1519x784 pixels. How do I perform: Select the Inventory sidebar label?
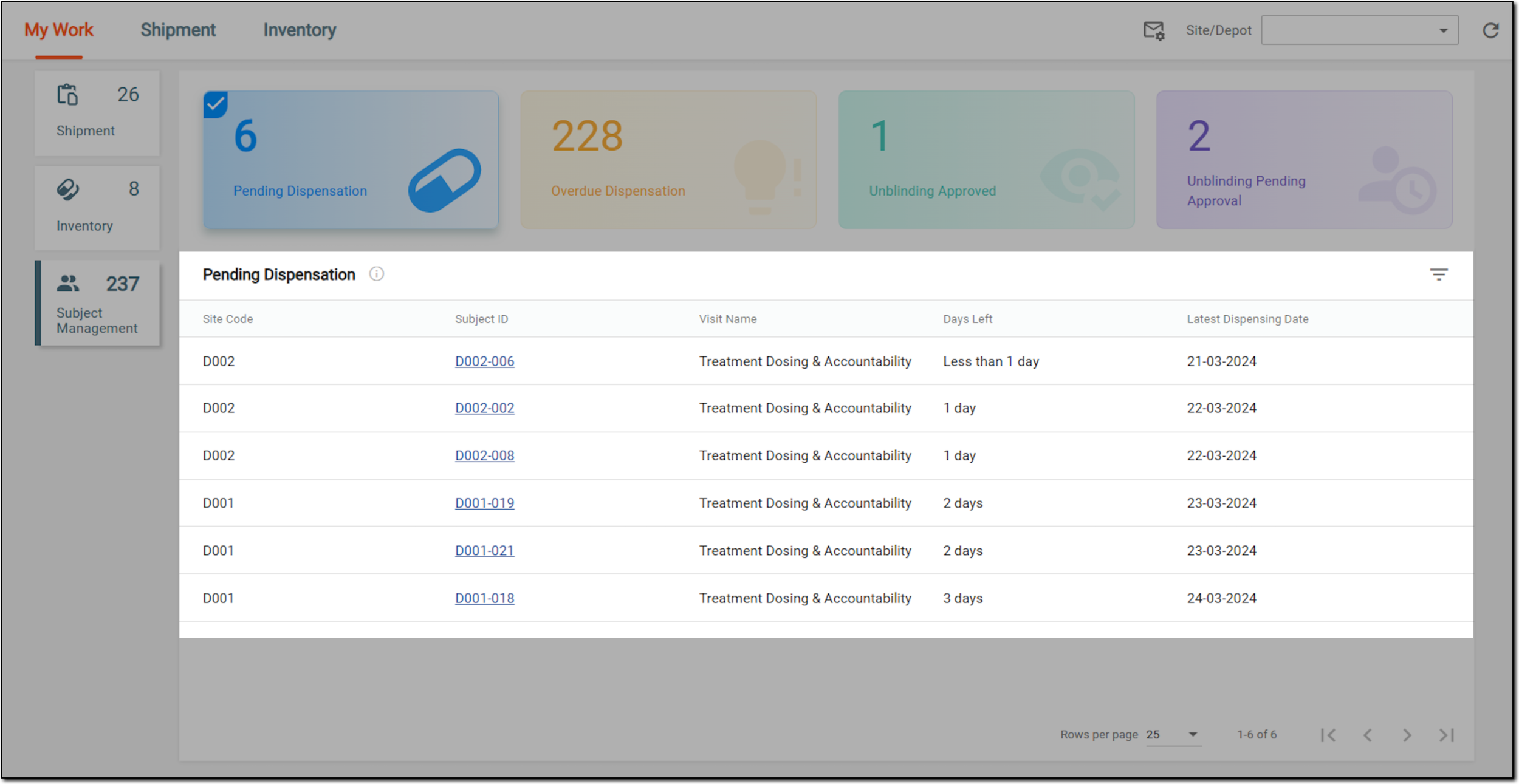pos(84,226)
